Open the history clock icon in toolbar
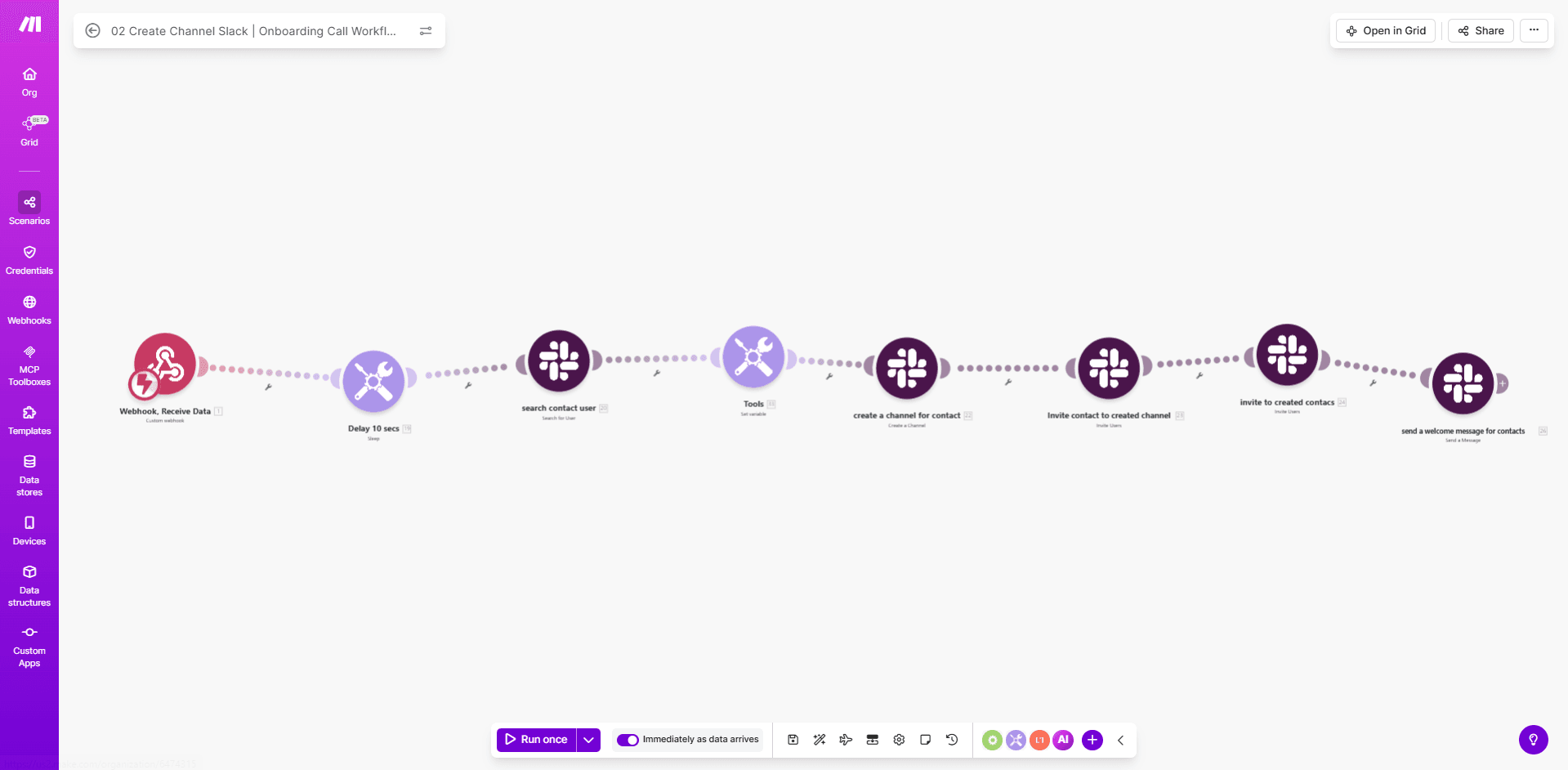The height and width of the screenshot is (770, 1568). pyautogui.click(x=952, y=740)
